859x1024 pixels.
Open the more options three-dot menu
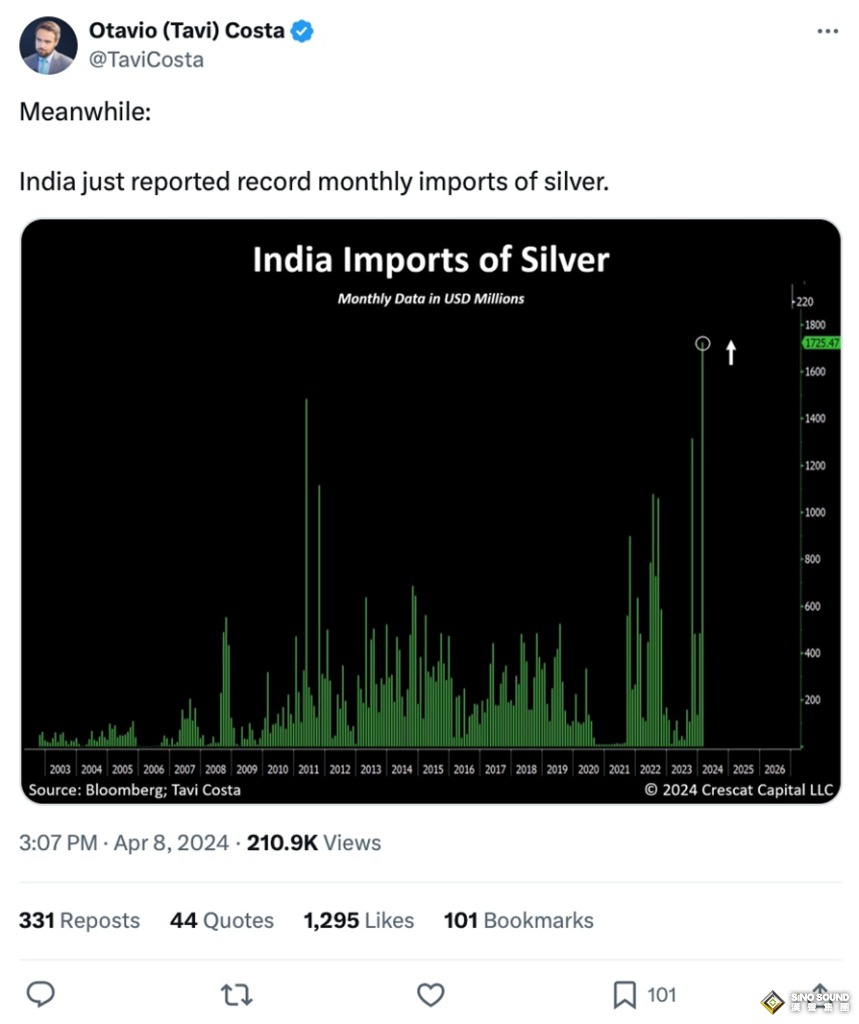[x=827, y=31]
